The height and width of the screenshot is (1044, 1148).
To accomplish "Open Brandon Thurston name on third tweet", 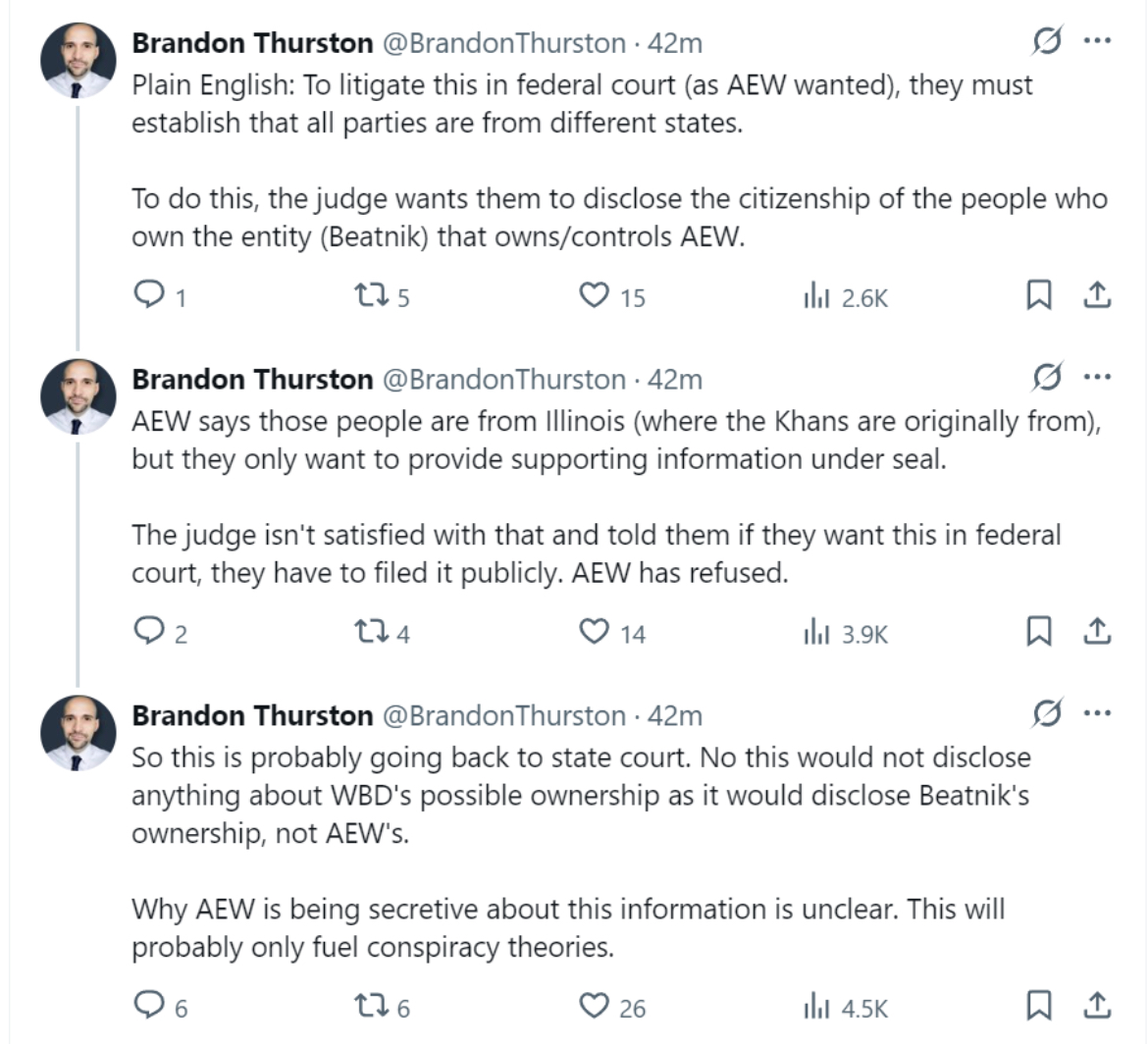I will (x=252, y=715).
